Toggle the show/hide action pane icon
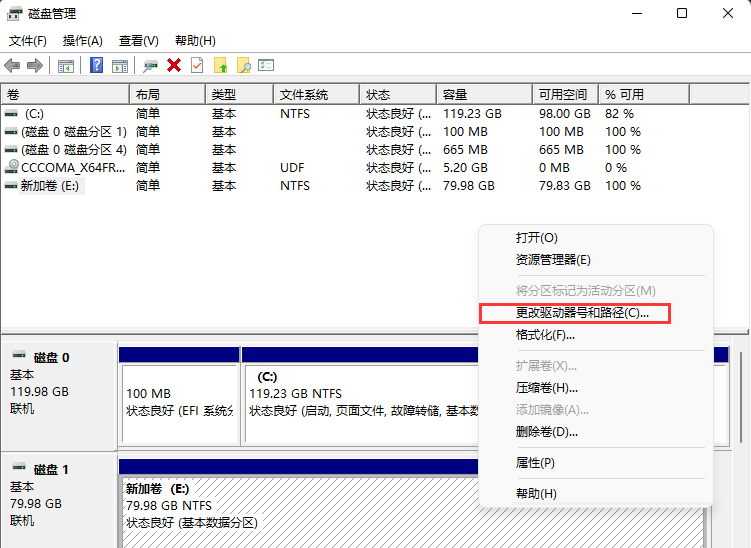The height and width of the screenshot is (548, 751). [x=120, y=66]
